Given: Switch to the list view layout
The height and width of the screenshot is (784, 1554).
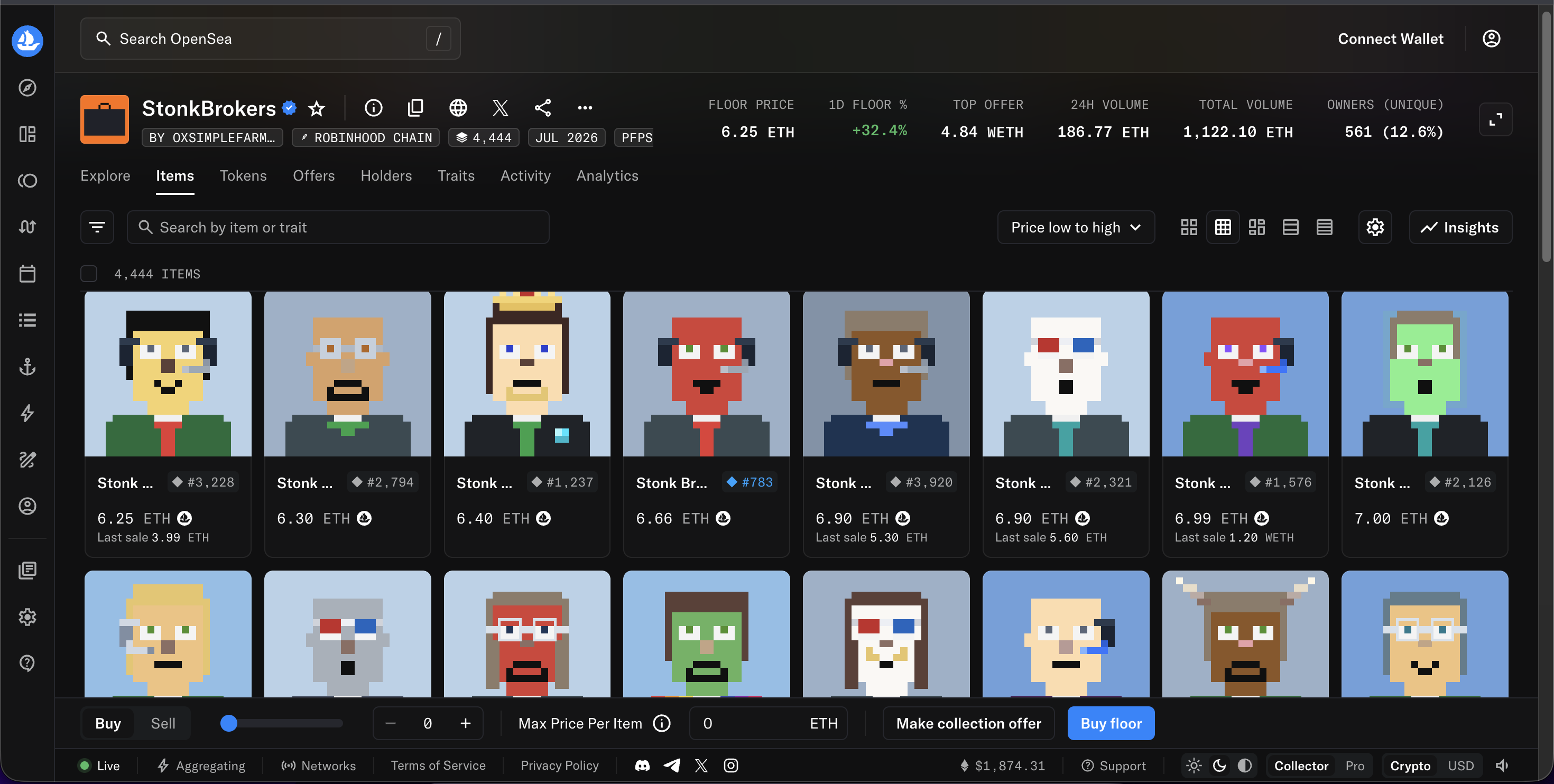Looking at the screenshot, I should pos(1290,227).
